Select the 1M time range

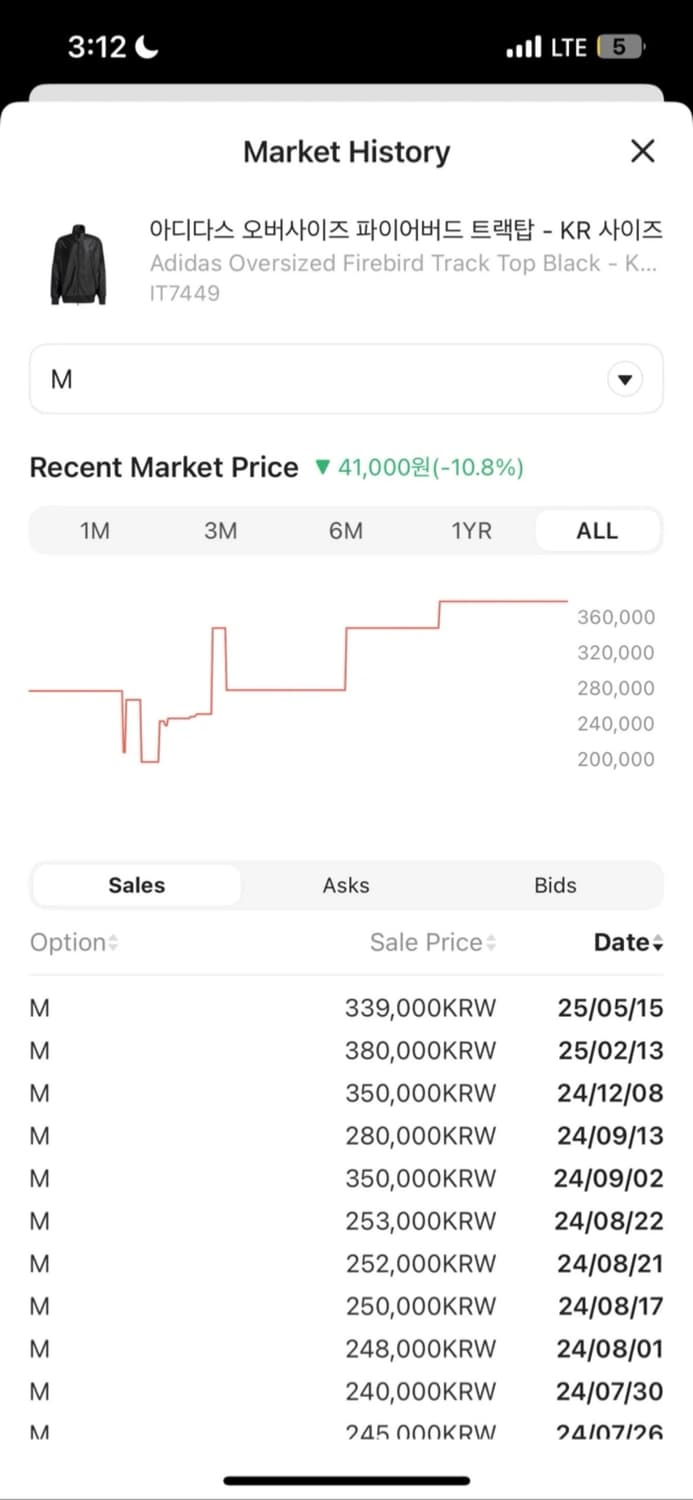coord(94,530)
